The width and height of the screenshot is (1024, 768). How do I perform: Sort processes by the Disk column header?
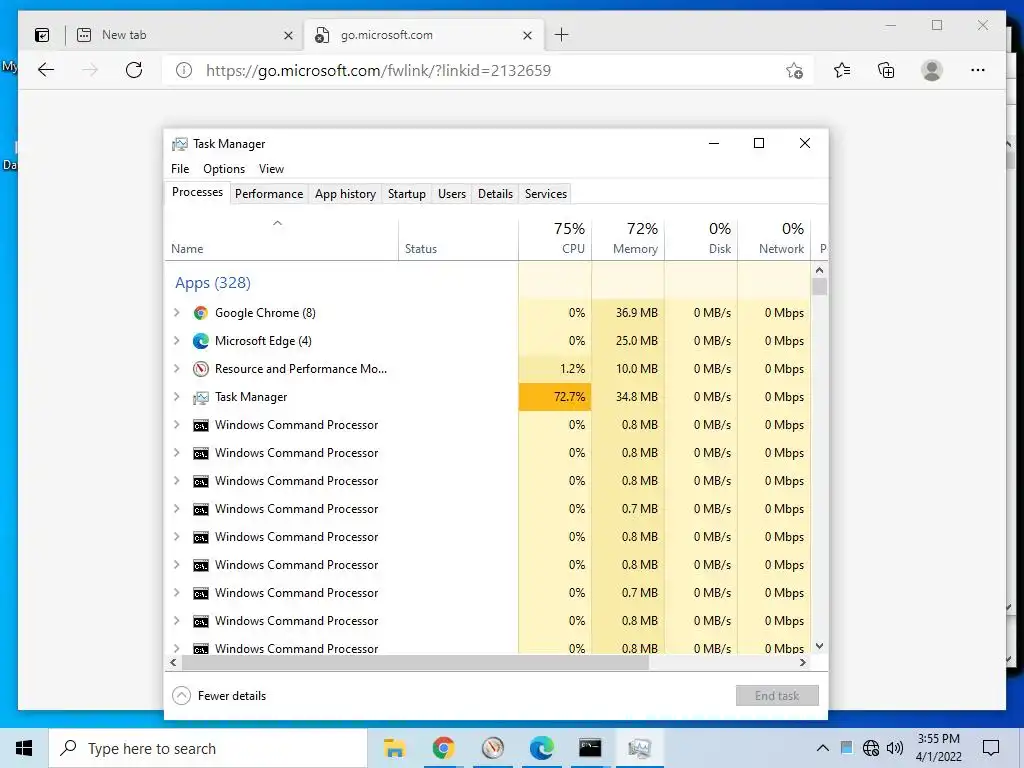coord(701,238)
